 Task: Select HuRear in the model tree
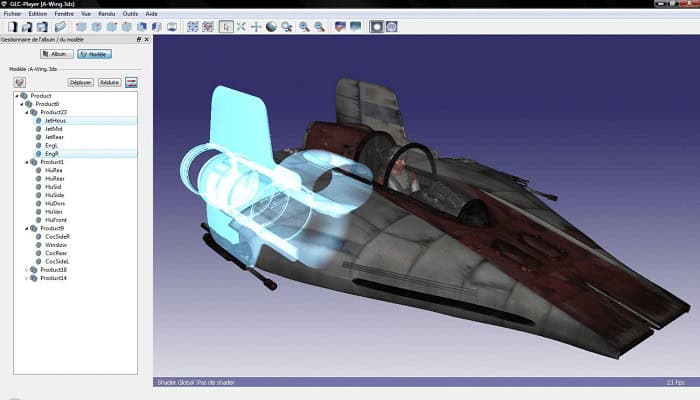click(x=55, y=179)
